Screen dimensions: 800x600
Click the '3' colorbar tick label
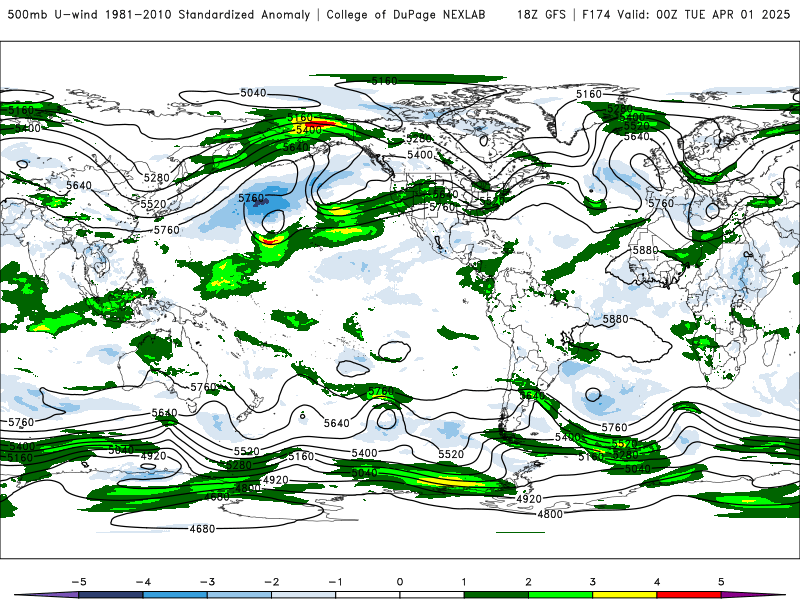tap(592, 582)
